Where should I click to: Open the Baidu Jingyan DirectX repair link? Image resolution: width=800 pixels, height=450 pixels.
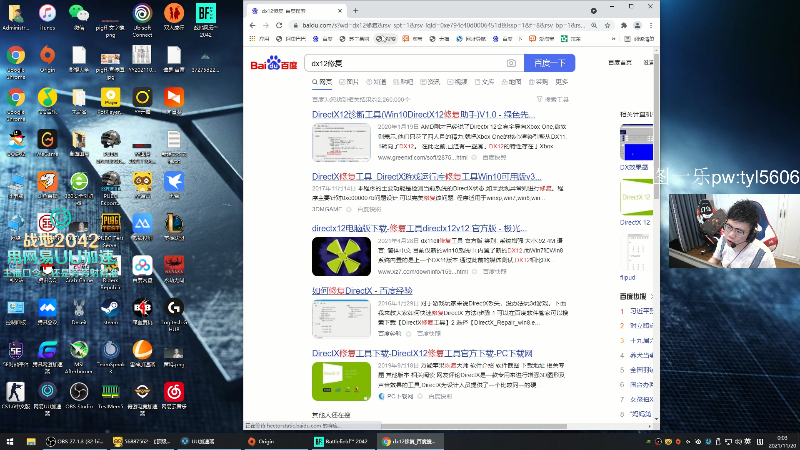pos(362,290)
